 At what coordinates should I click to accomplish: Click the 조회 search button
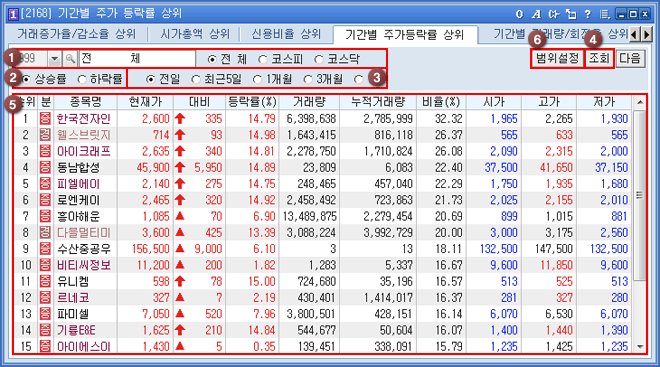599,58
